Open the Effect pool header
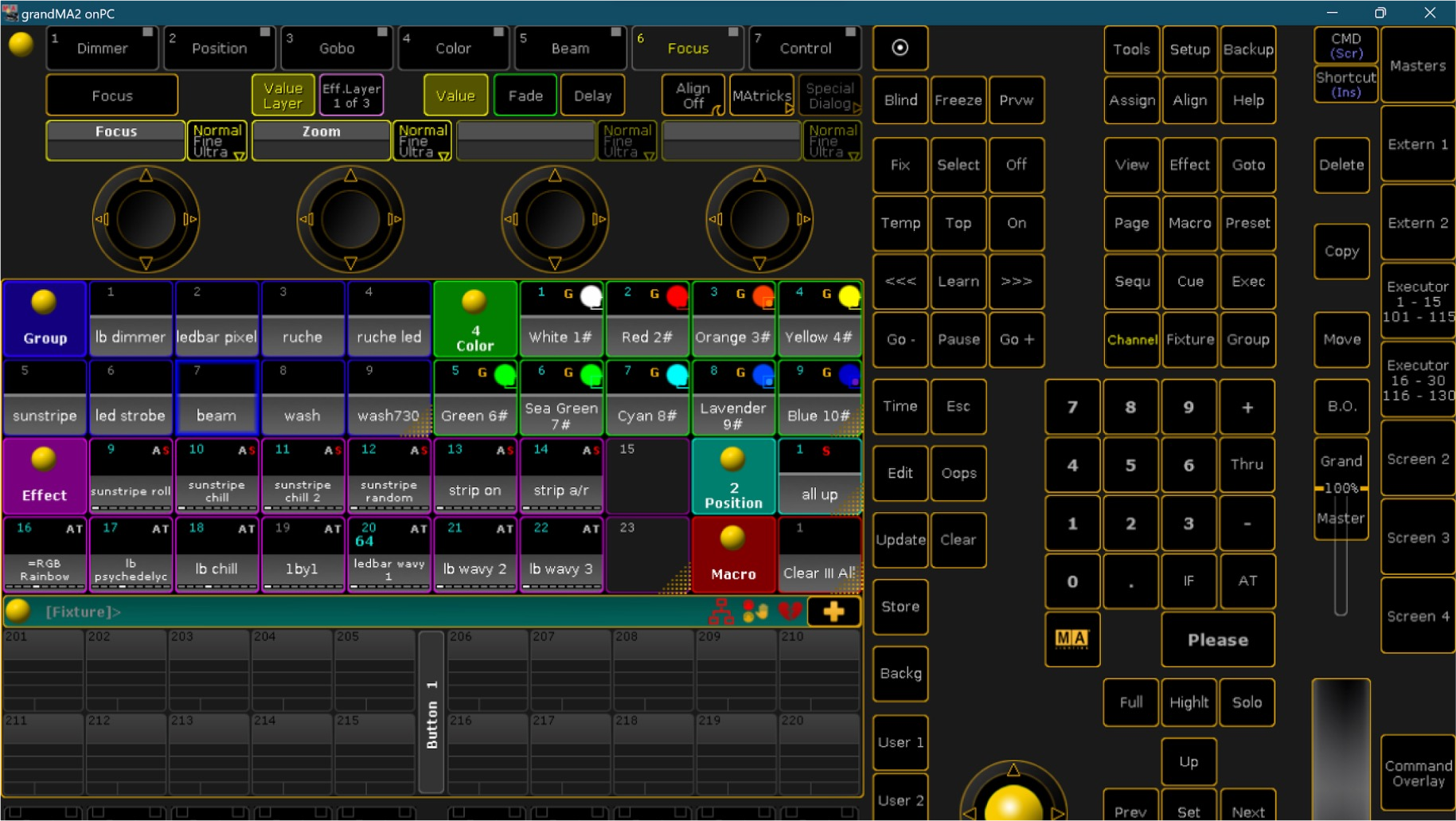This screenshot has width=1456, height=821. click(45, 475)
